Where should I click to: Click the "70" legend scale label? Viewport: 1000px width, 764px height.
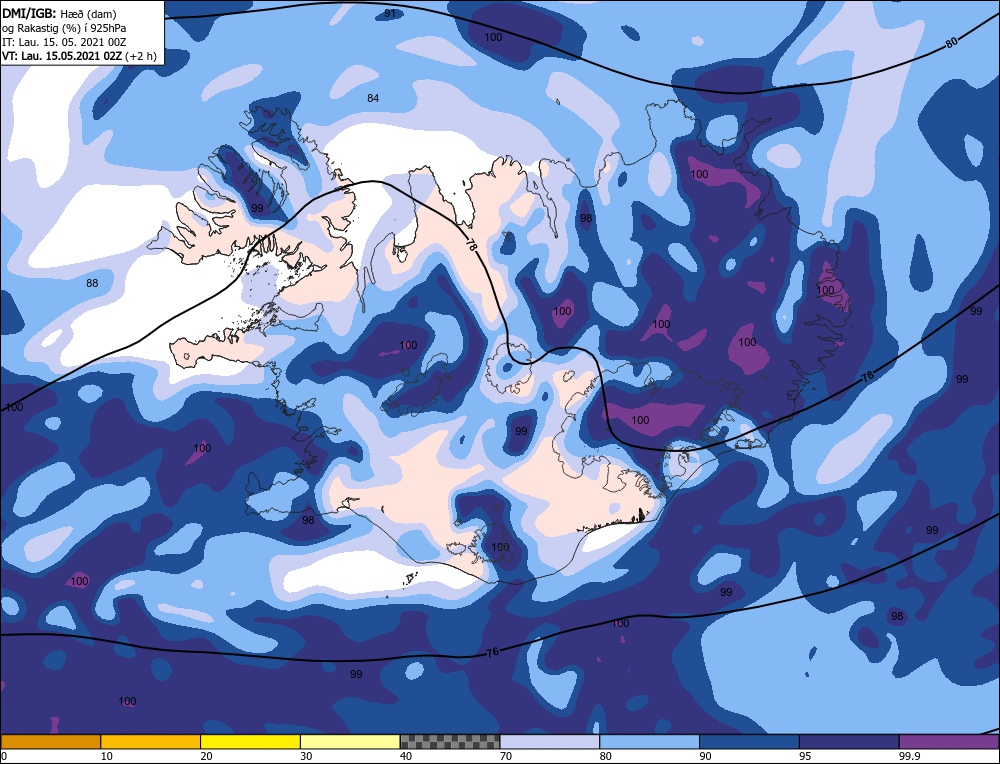point(506,756)
